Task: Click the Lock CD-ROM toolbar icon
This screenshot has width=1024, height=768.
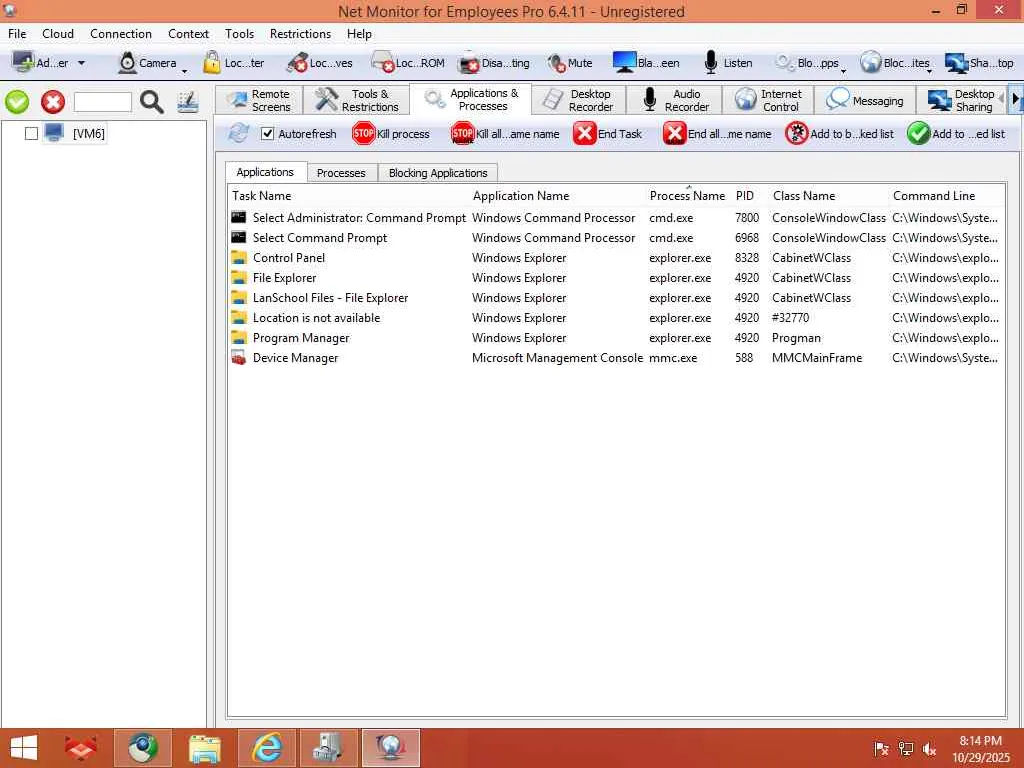Action: [x=383, y=63]
